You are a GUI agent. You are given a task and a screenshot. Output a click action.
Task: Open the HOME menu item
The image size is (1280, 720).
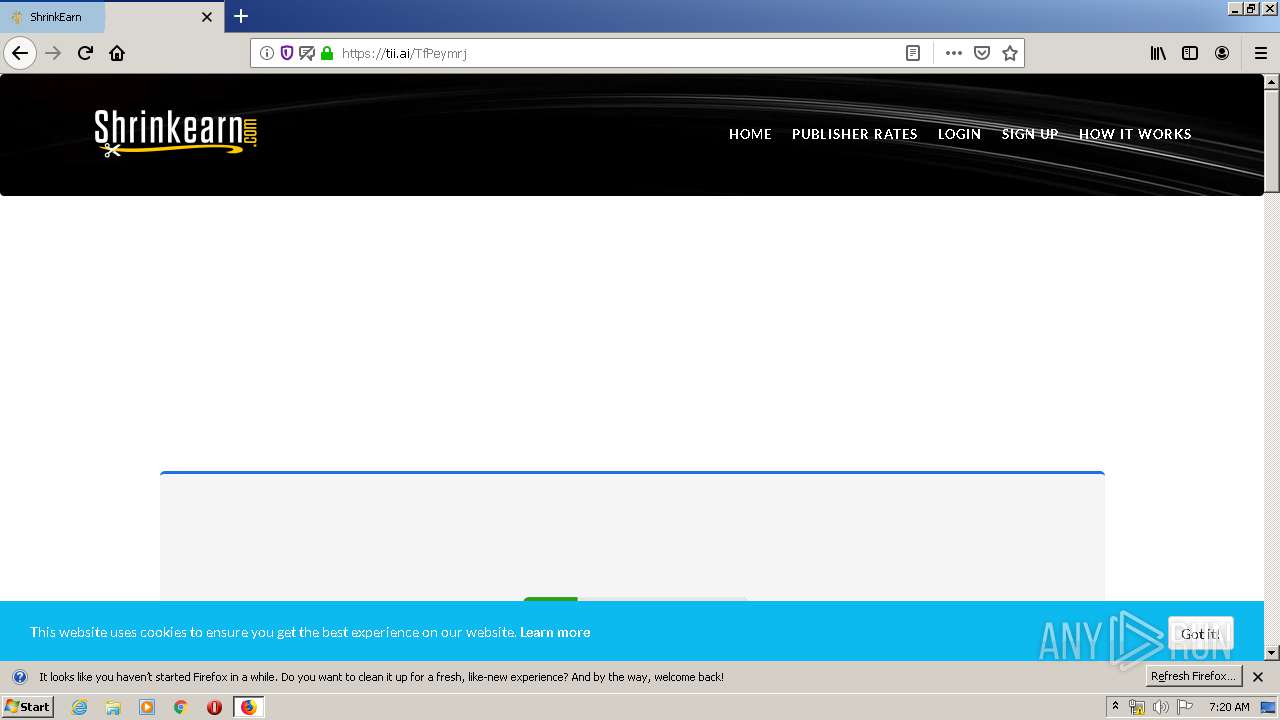coord(750,134)
